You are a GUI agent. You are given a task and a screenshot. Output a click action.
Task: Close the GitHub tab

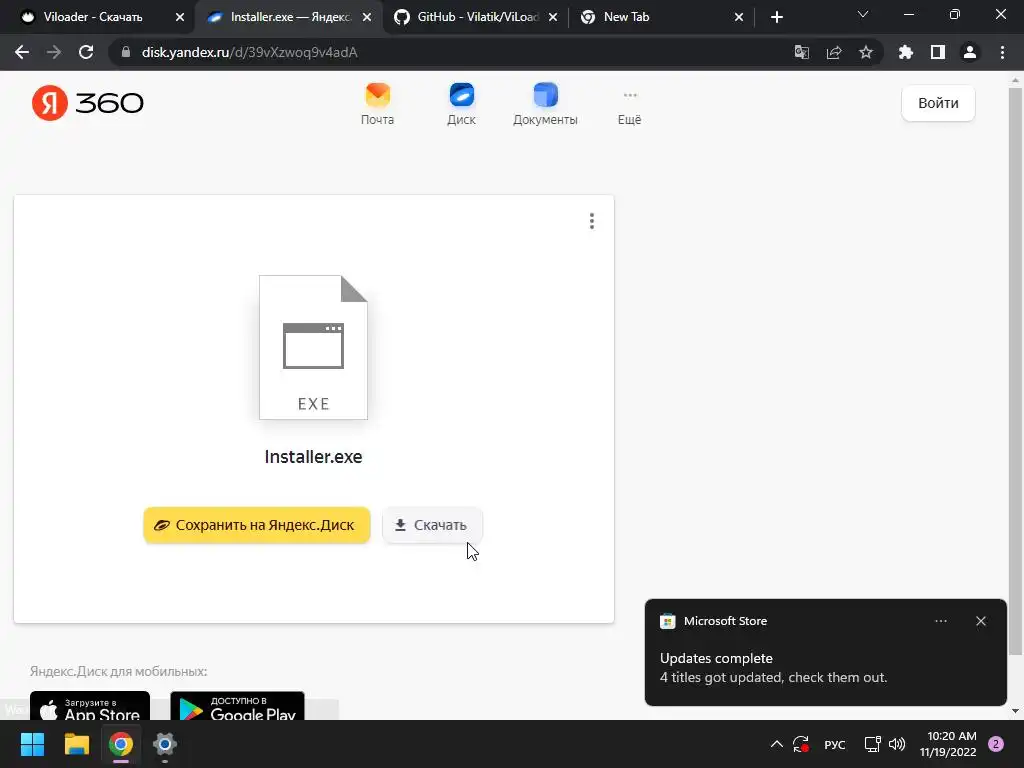click(x=553, y=17)
